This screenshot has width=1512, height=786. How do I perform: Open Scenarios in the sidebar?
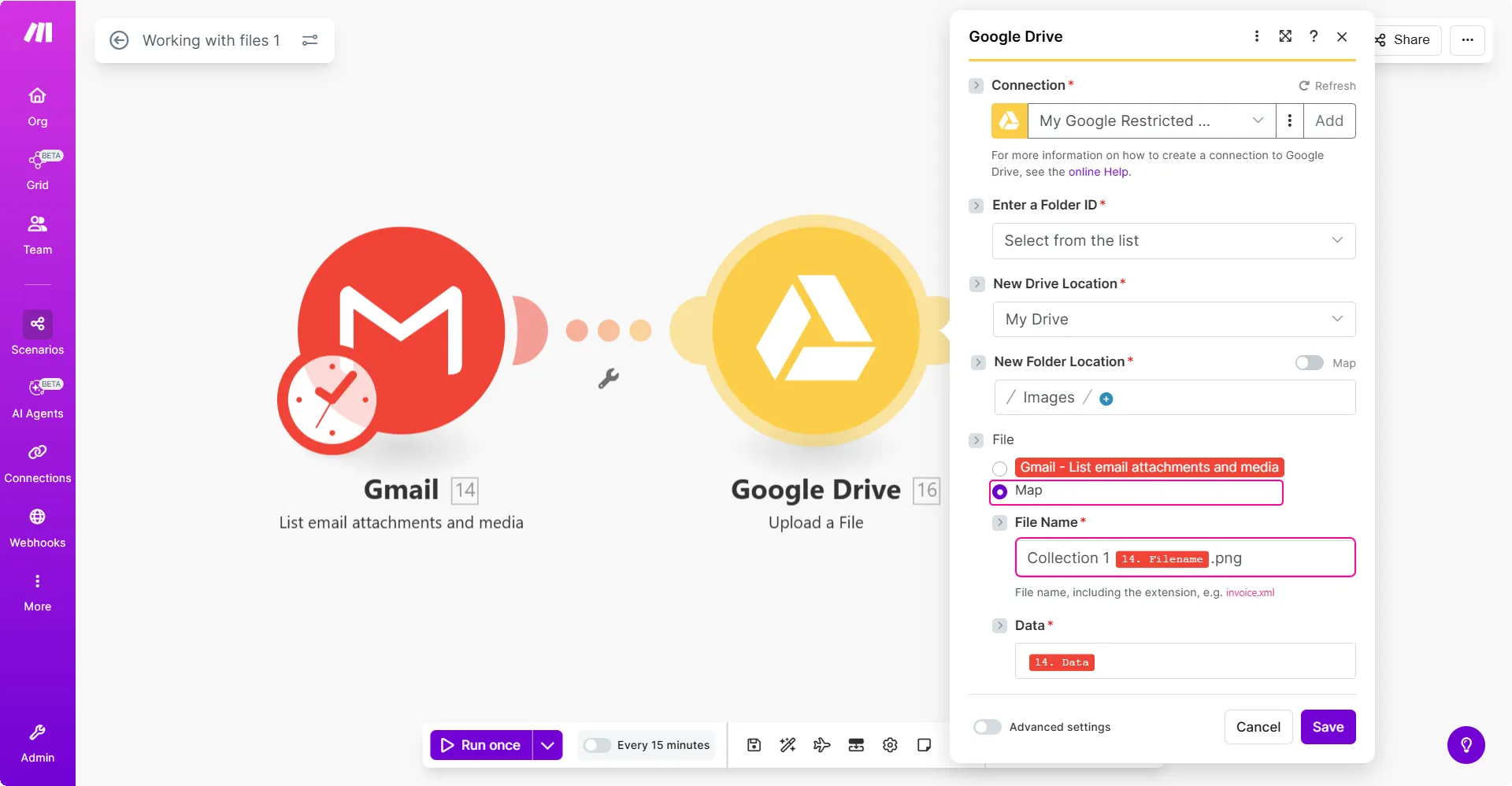tap(37, 333)
